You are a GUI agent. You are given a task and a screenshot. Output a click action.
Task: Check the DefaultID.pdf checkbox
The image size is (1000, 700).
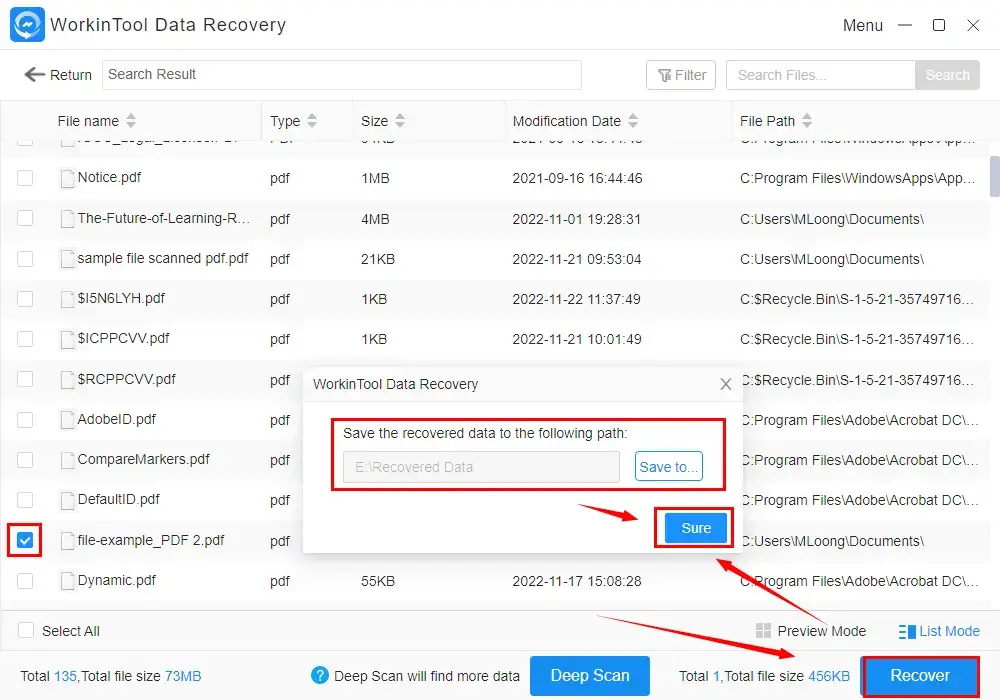(25, 500)
